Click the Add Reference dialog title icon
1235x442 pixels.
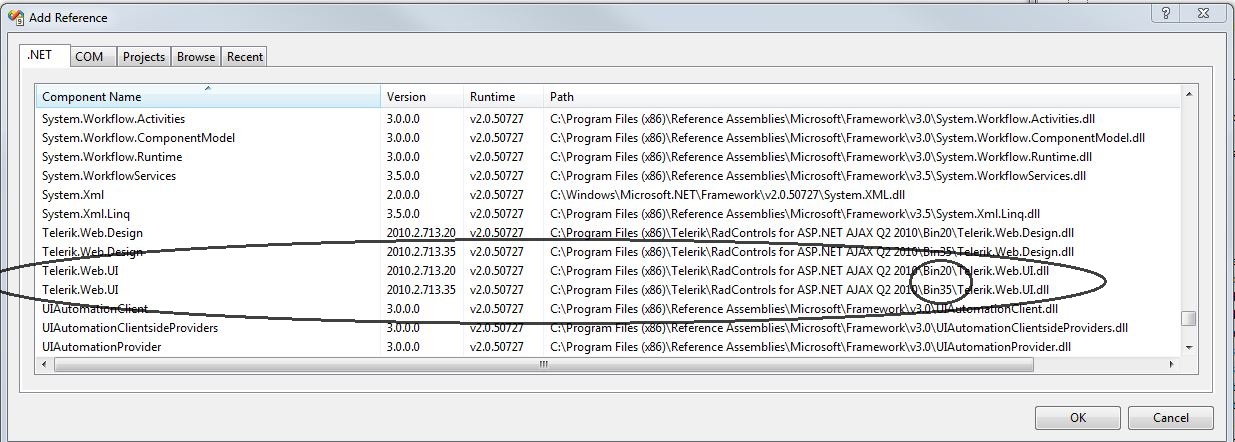coord(17,17)
